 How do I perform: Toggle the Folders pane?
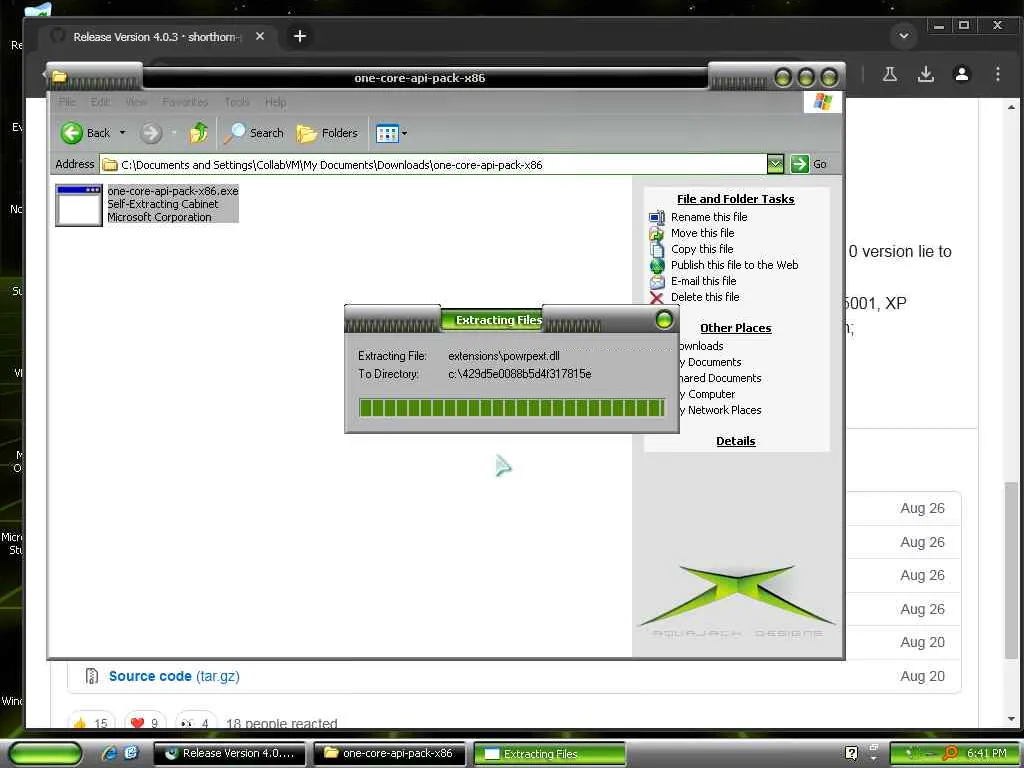327,133
